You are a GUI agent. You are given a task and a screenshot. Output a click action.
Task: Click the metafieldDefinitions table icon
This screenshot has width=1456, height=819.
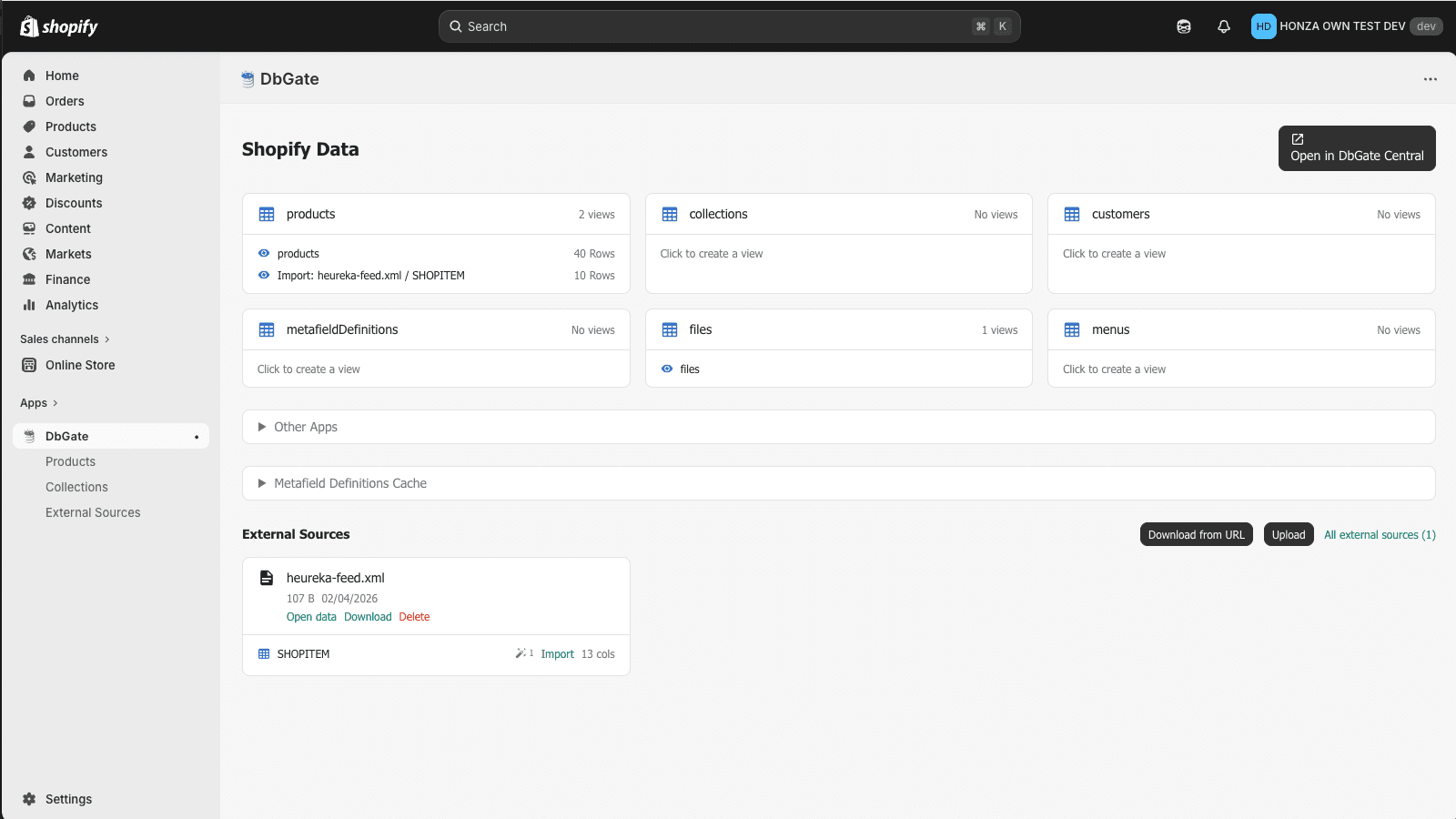tap(267, 329)
